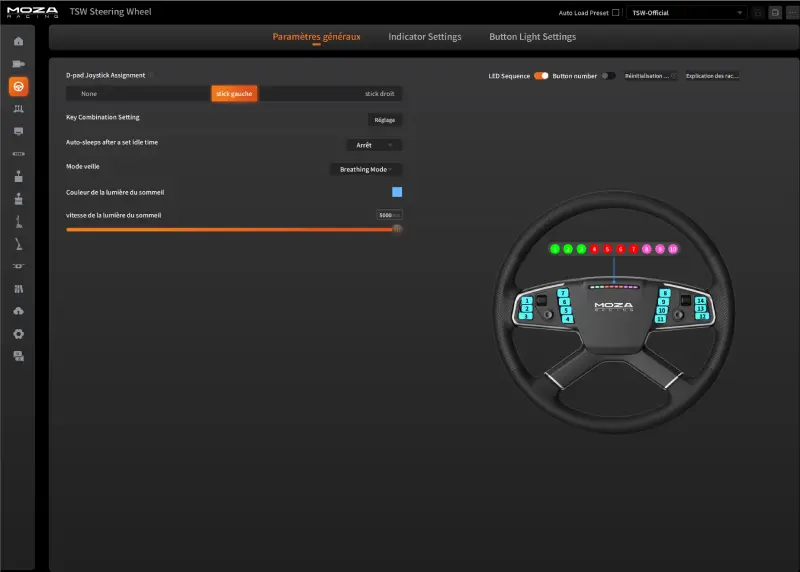Select red LED indicator 5 on wheel
This screenshot has width=800, height=572.
pos(607,249)
